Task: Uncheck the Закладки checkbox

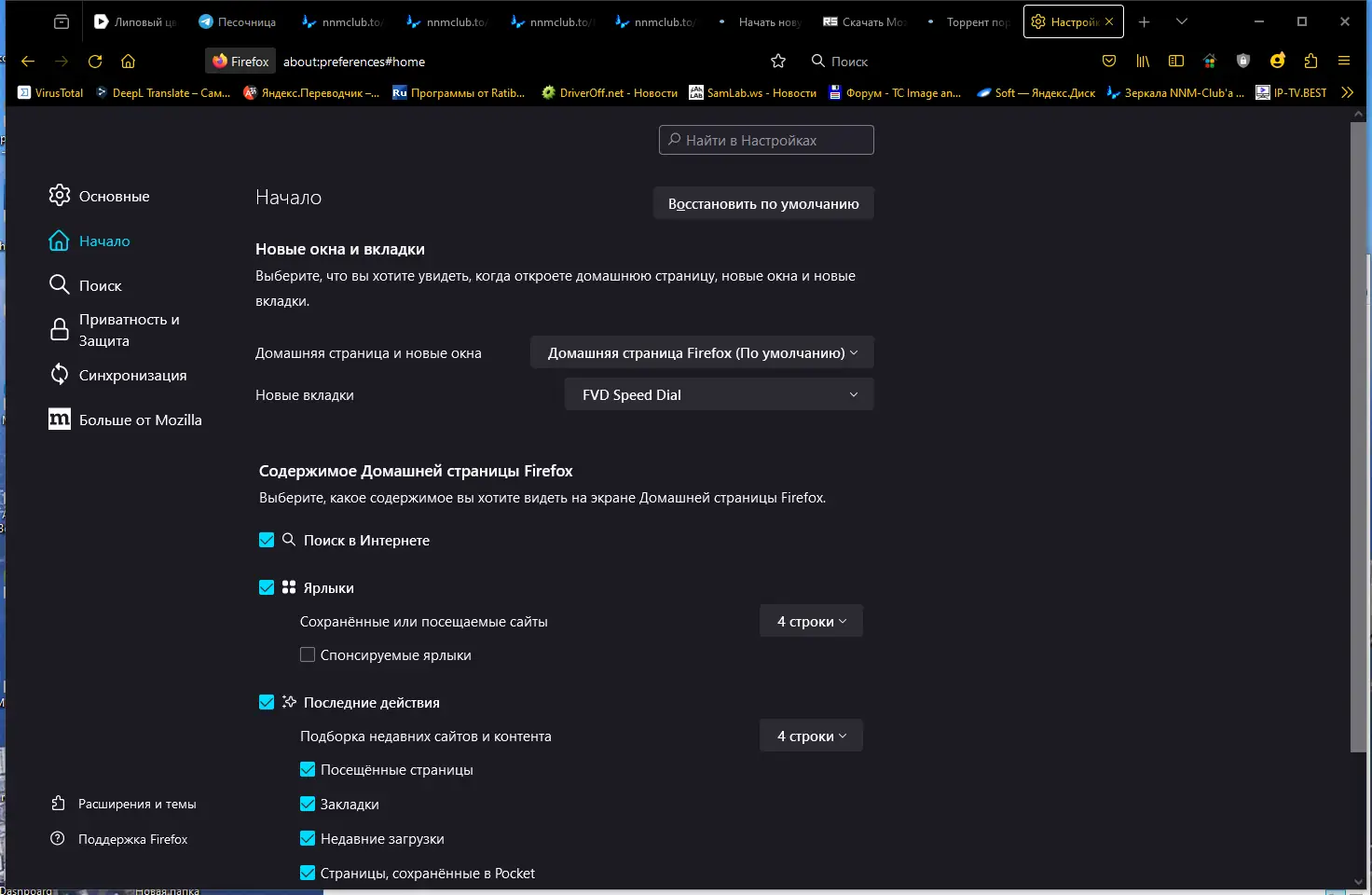Action: click(308, 805)
